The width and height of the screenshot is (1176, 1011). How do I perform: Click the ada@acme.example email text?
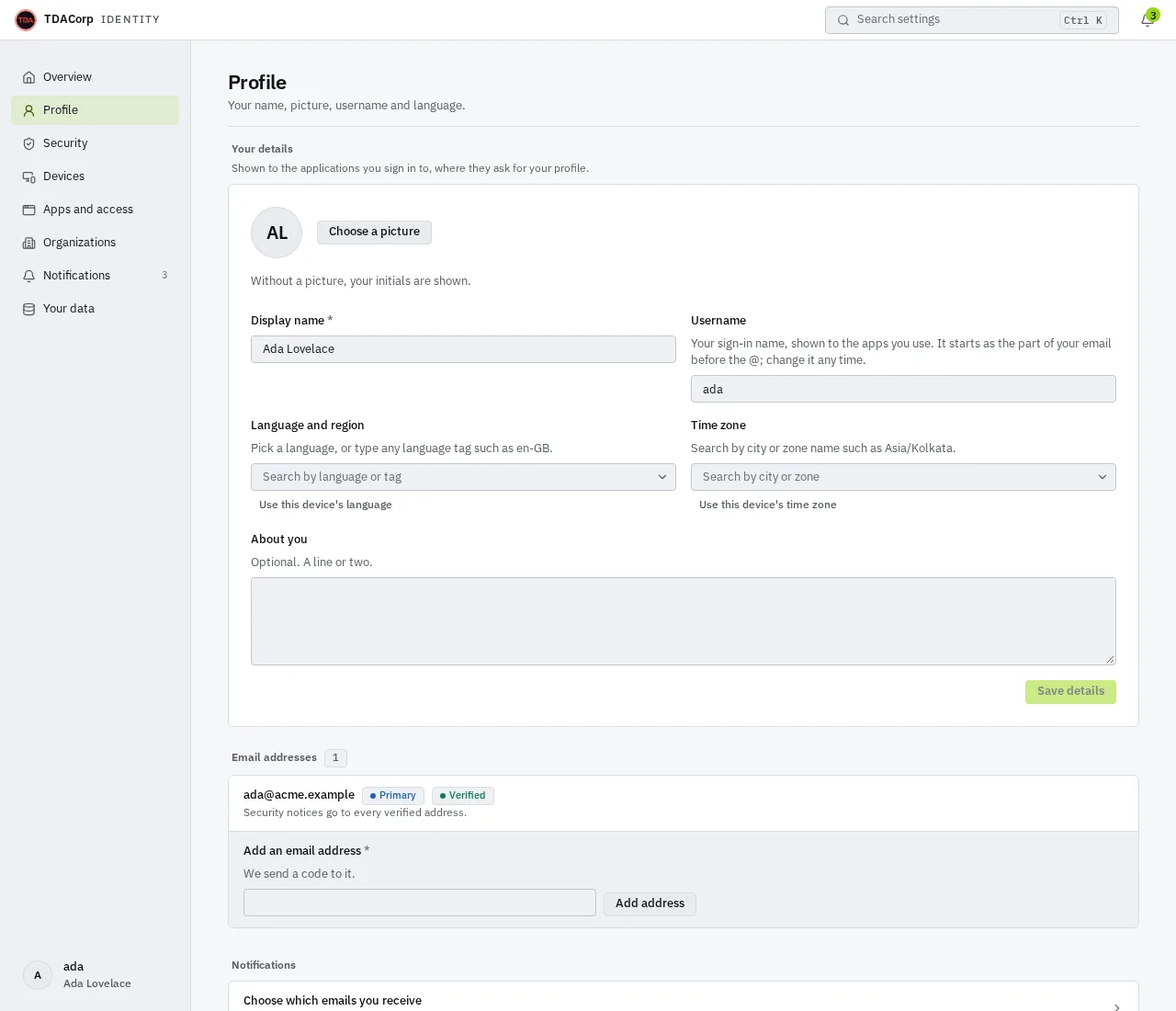click(299, 795)
